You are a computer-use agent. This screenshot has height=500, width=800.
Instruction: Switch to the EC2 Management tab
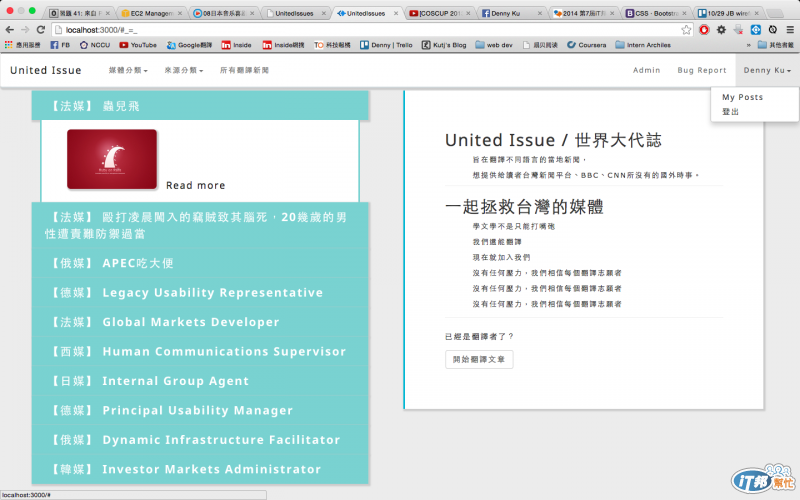click(151, 13)
